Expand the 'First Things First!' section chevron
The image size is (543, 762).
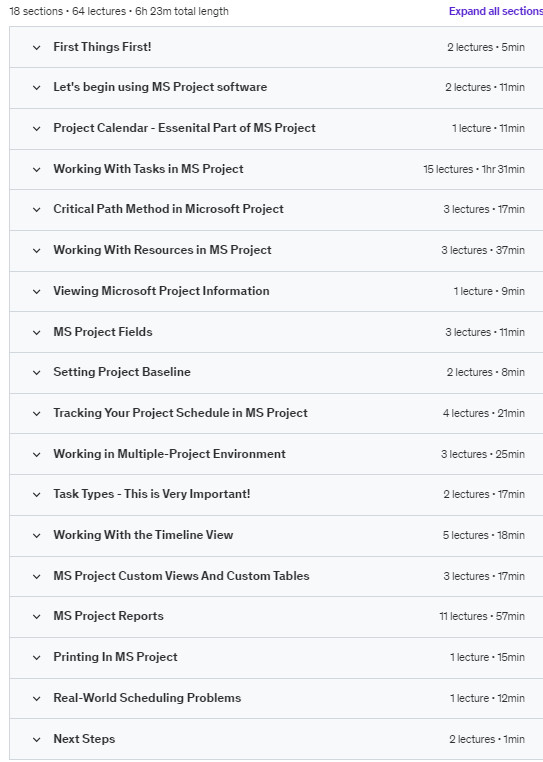click(36, 48)
